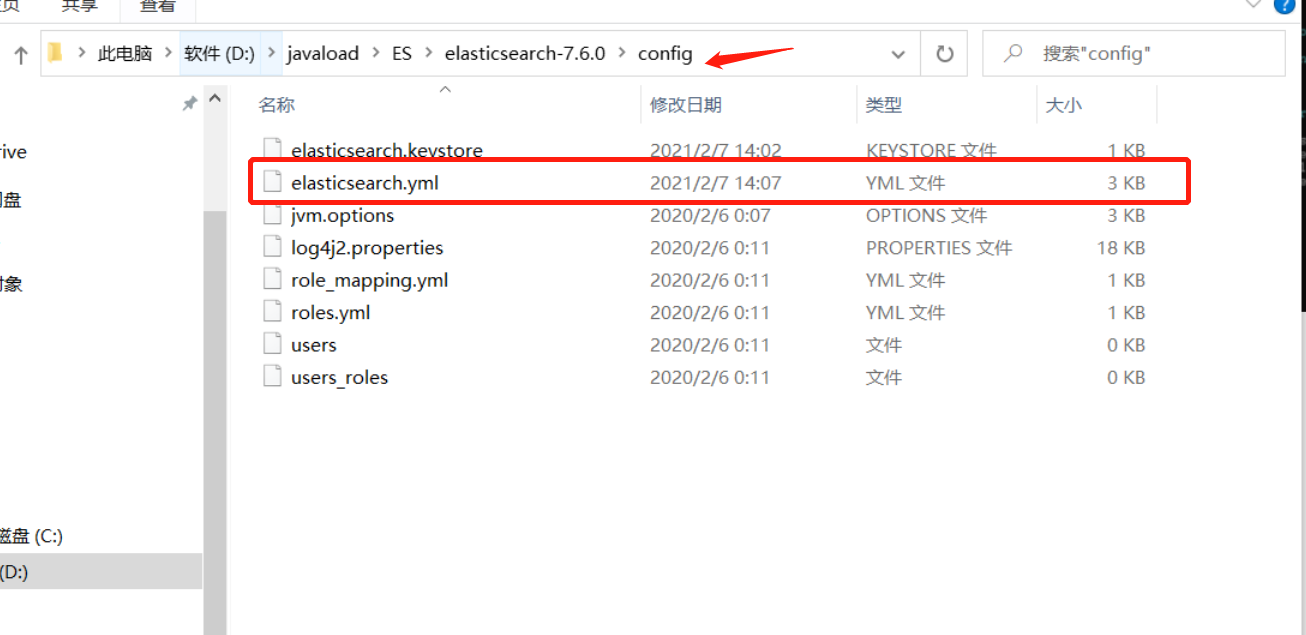Expand chevron after ES in breadcrumb
Screen dimensions: 1306x635
pos(428,54)
